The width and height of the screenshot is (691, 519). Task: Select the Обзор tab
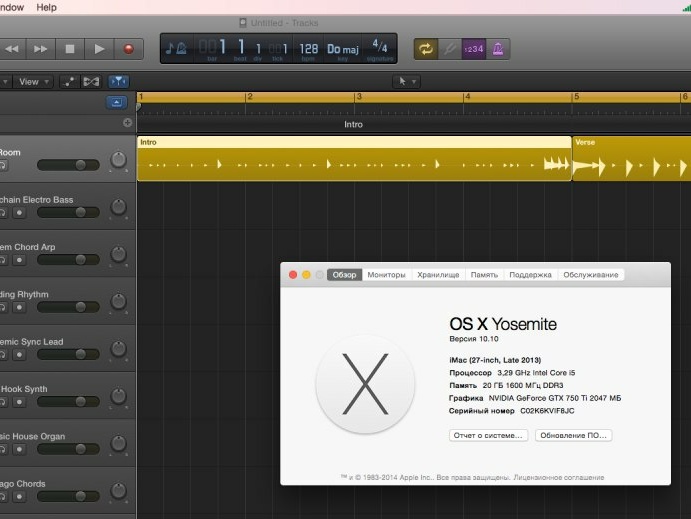(x=345, y=275)
